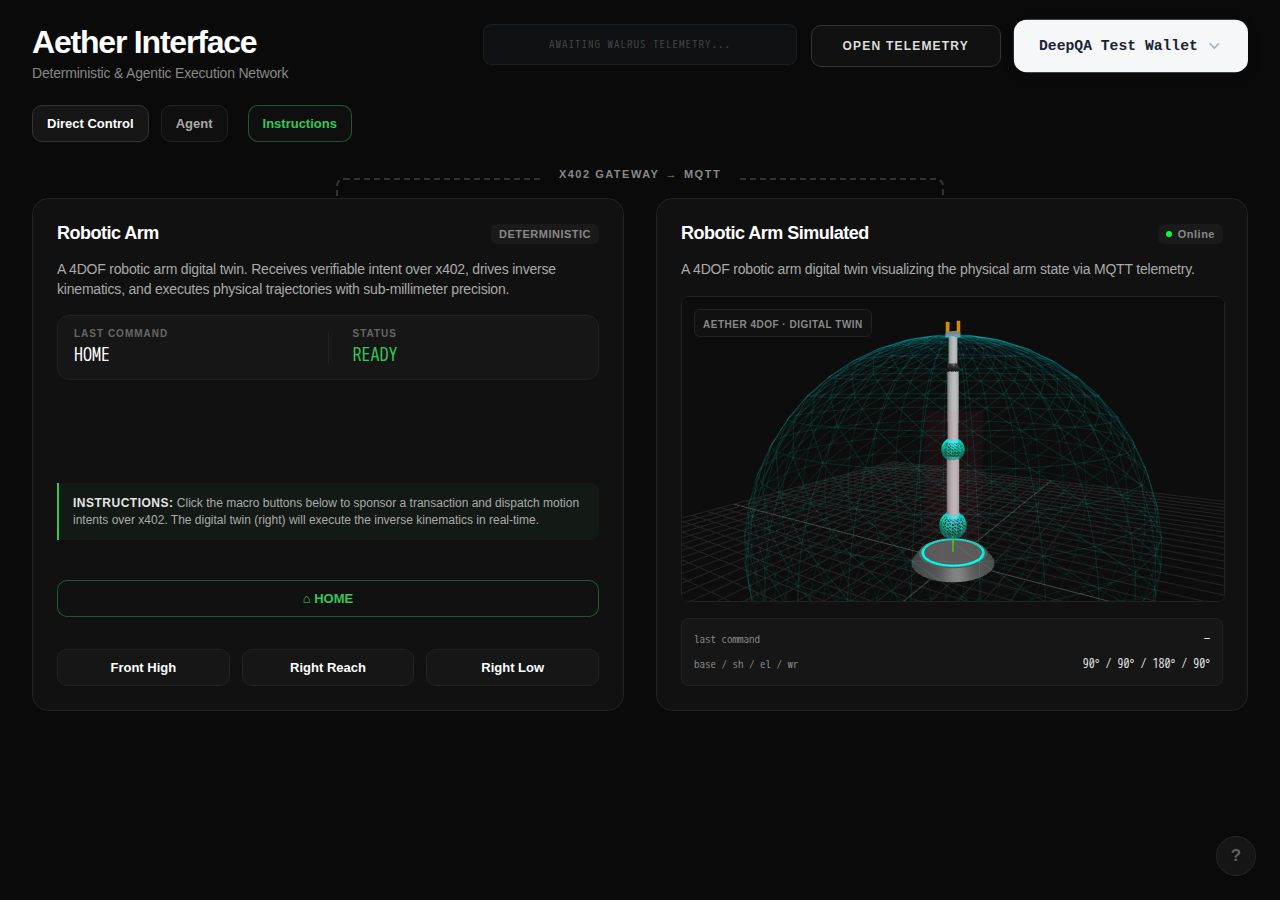
Task: Switch to the Agent tab
Action: 194,124
